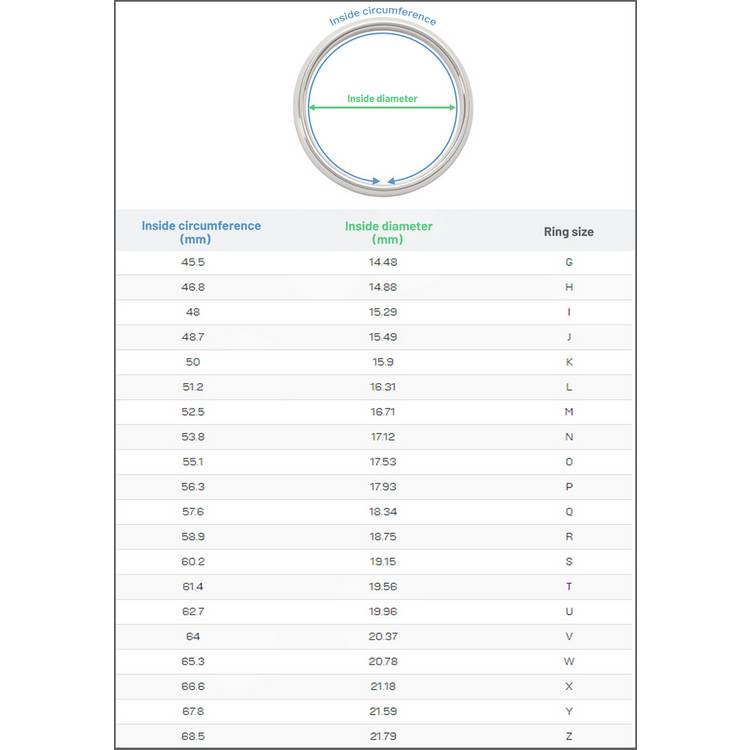
Task: Select ring size H
Action: (569, 287)
